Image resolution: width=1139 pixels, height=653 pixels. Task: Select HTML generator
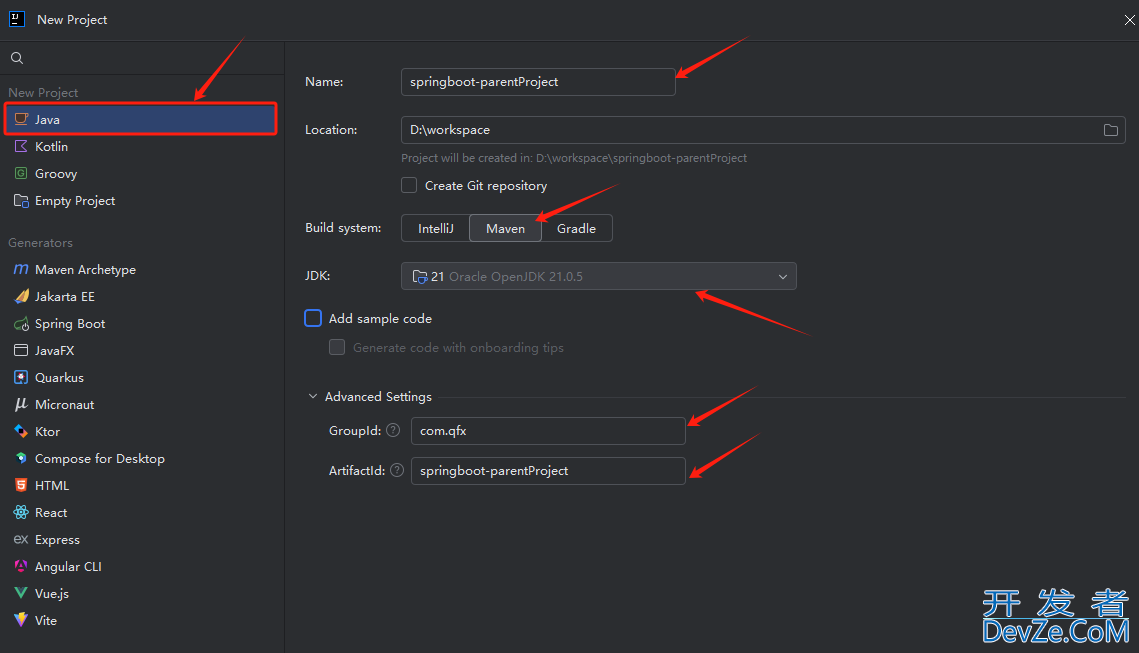[x=140, y=485]
